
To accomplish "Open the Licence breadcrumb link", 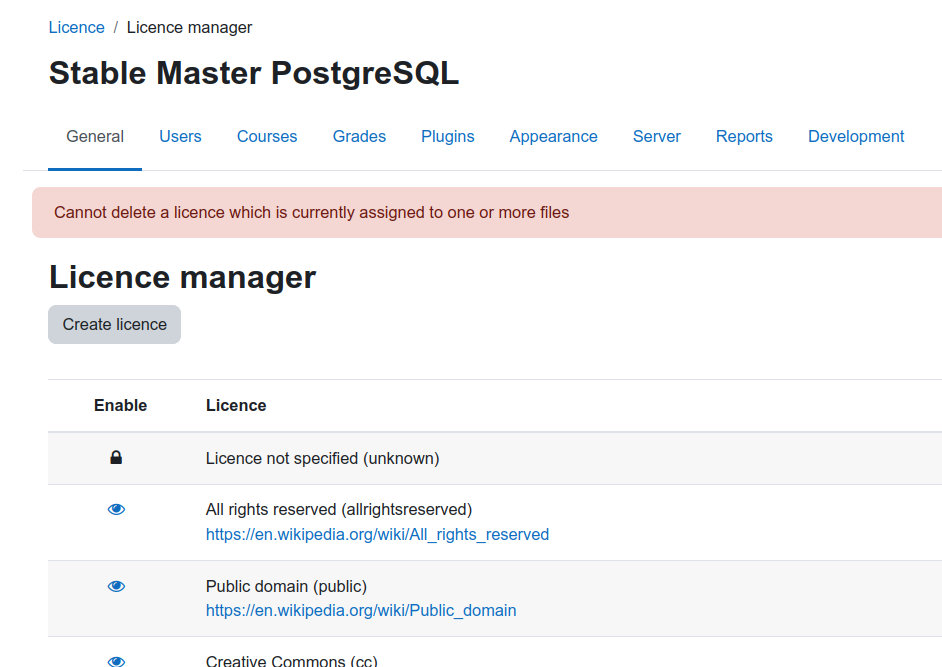I will click(x=76, y=28).
